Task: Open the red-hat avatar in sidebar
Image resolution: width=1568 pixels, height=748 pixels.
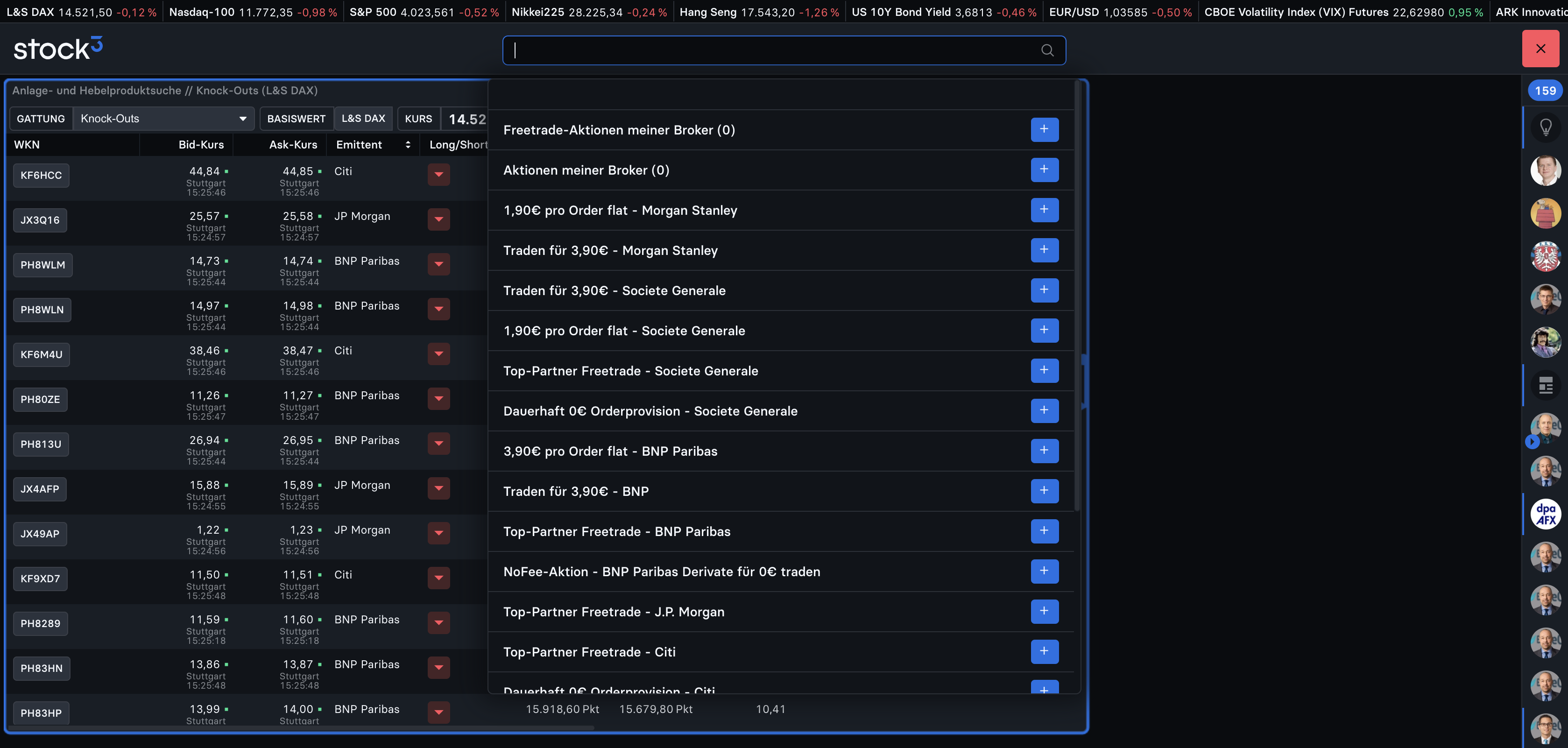Action: pyautogui.click(x=1546, y=214)
